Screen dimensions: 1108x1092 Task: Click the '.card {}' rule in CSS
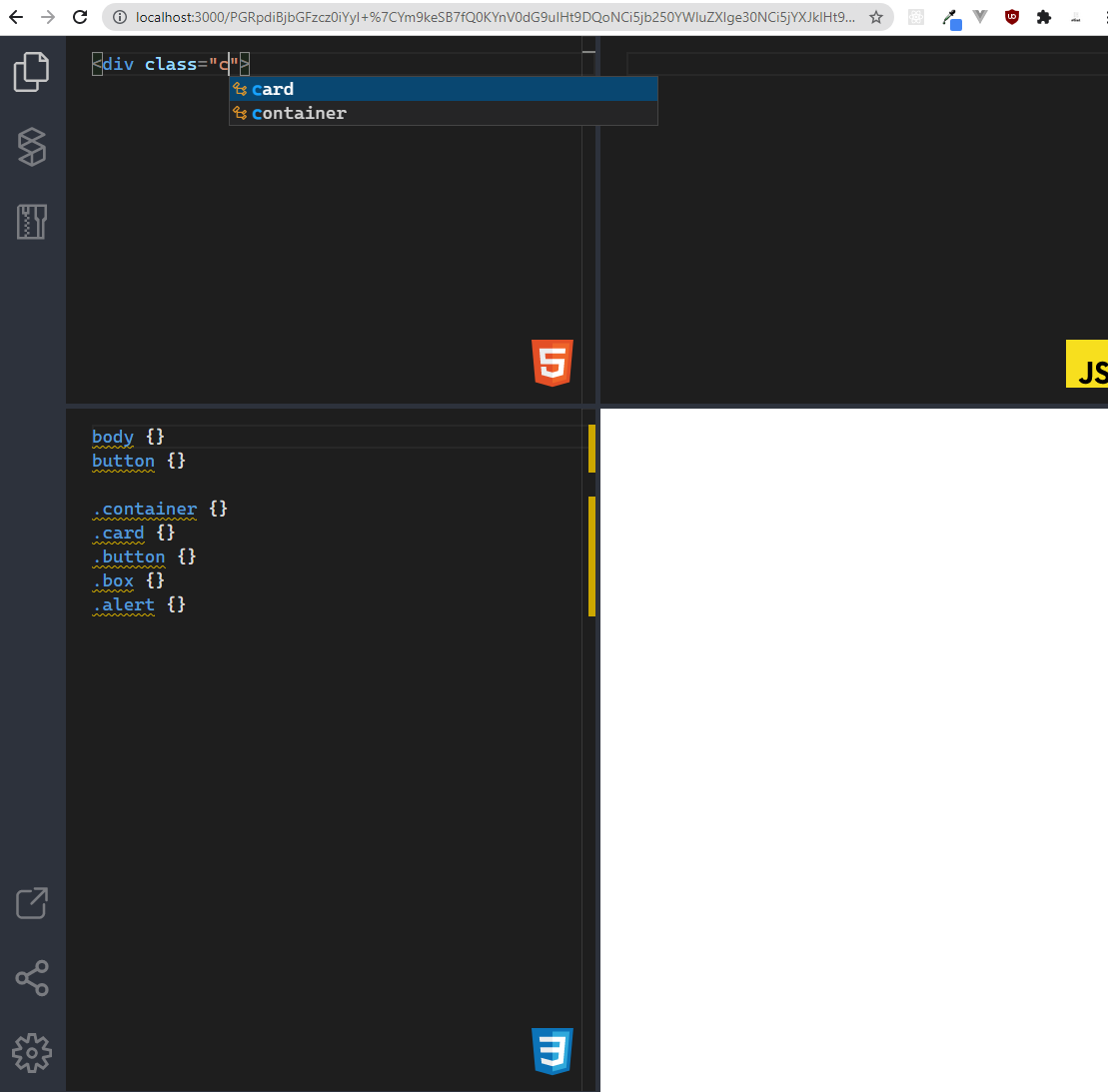click(134, 533)
